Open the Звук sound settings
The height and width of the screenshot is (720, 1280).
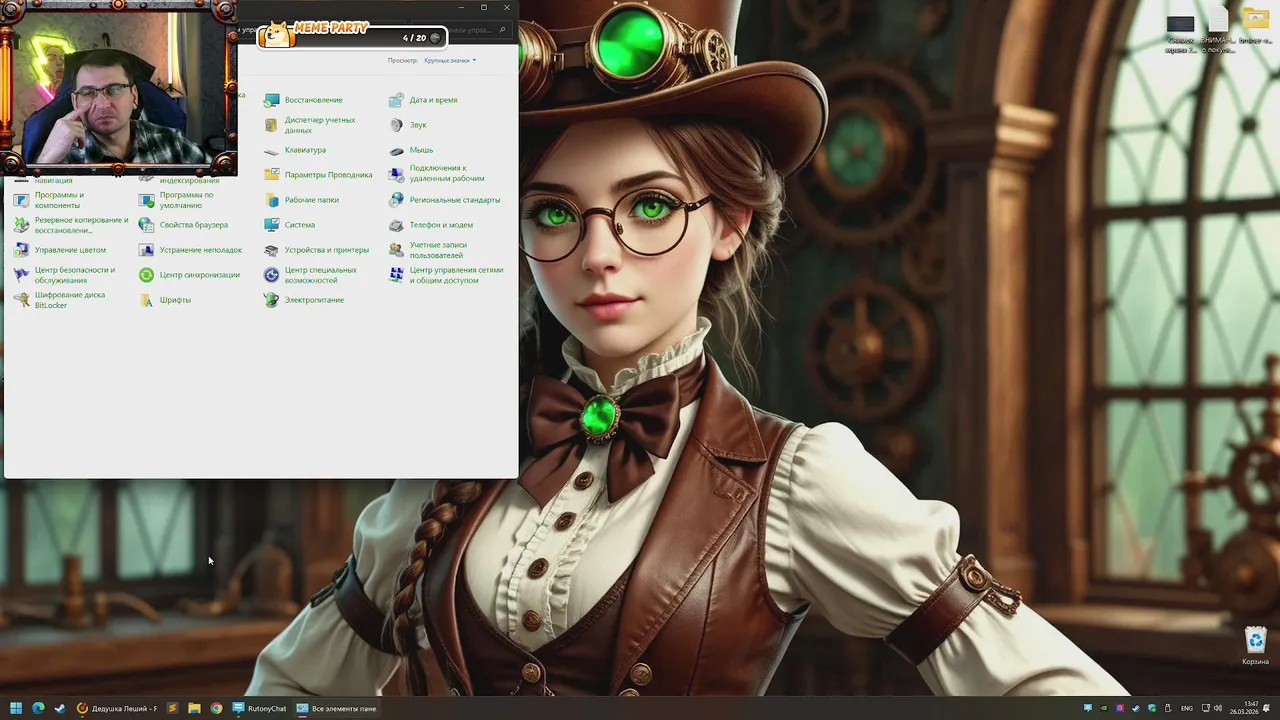408,125
